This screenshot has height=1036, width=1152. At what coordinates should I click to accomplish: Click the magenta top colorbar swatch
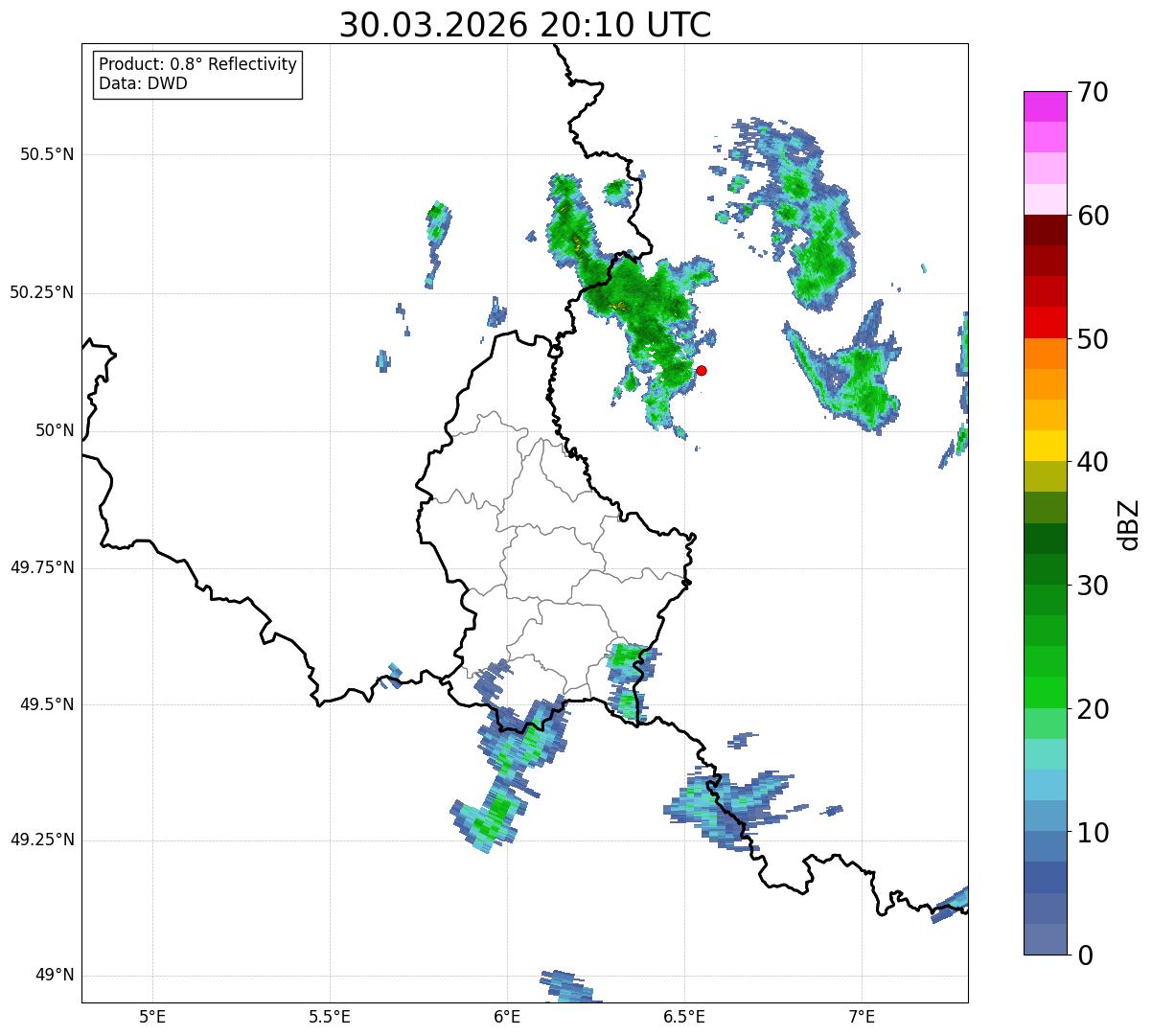coord(1046,106)
